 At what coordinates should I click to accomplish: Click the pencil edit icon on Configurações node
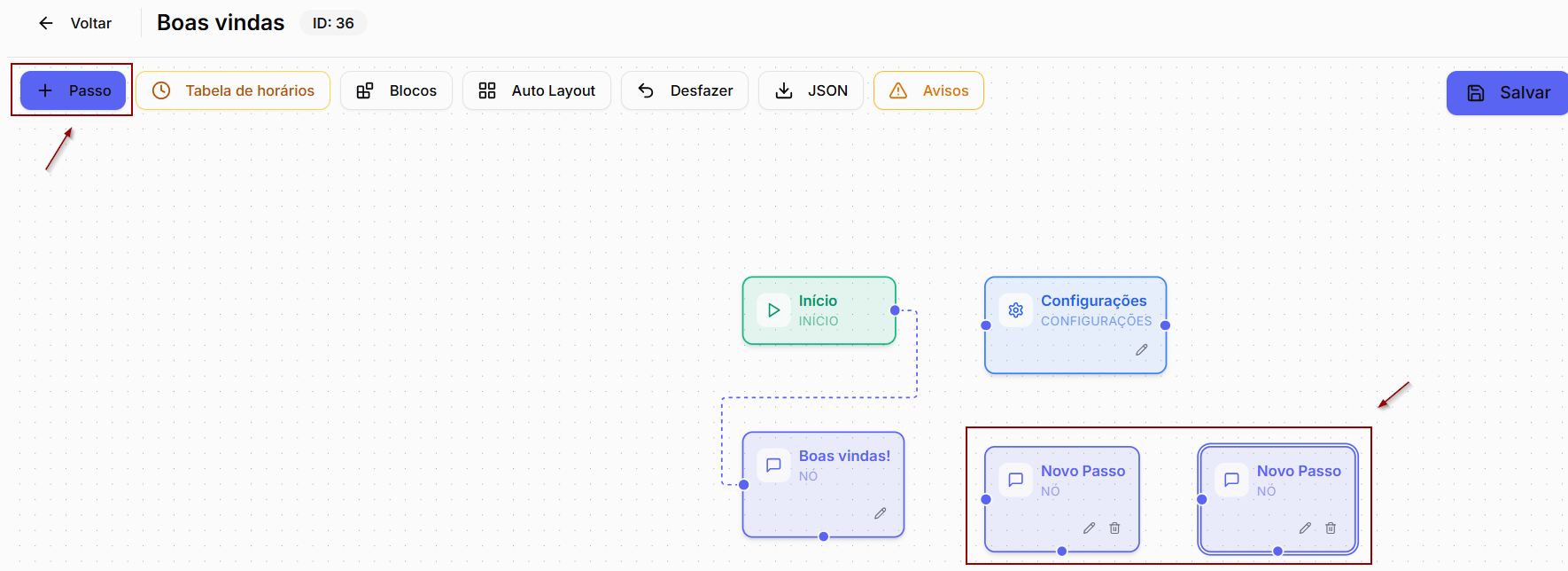coord(1142,350)
